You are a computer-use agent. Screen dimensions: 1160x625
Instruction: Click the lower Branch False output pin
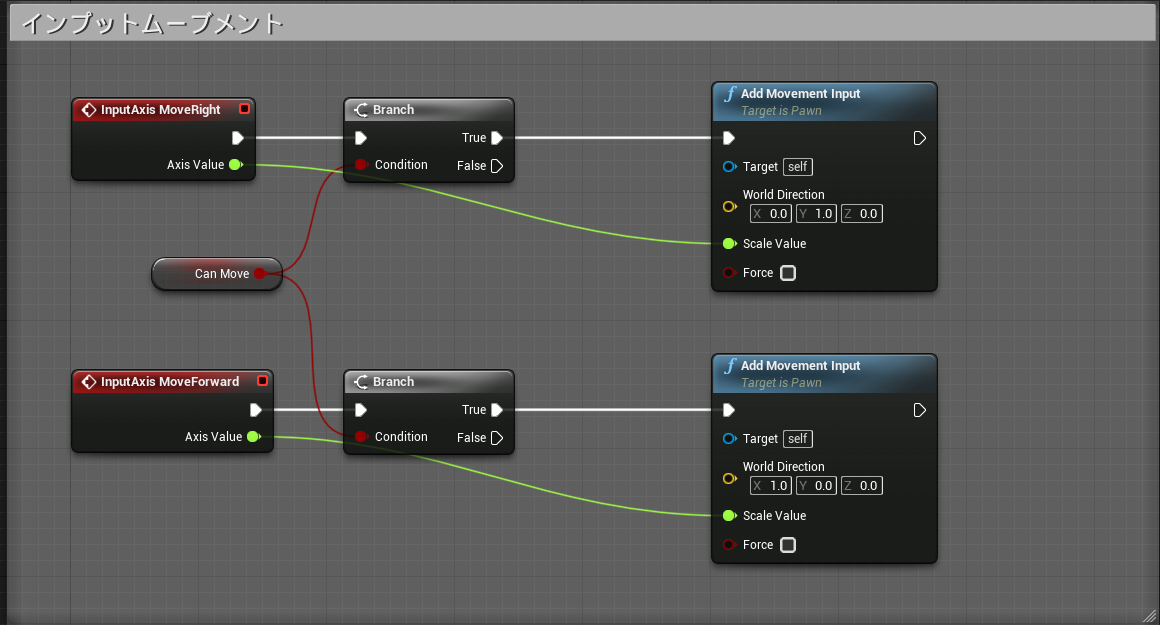tap(497, 438)
